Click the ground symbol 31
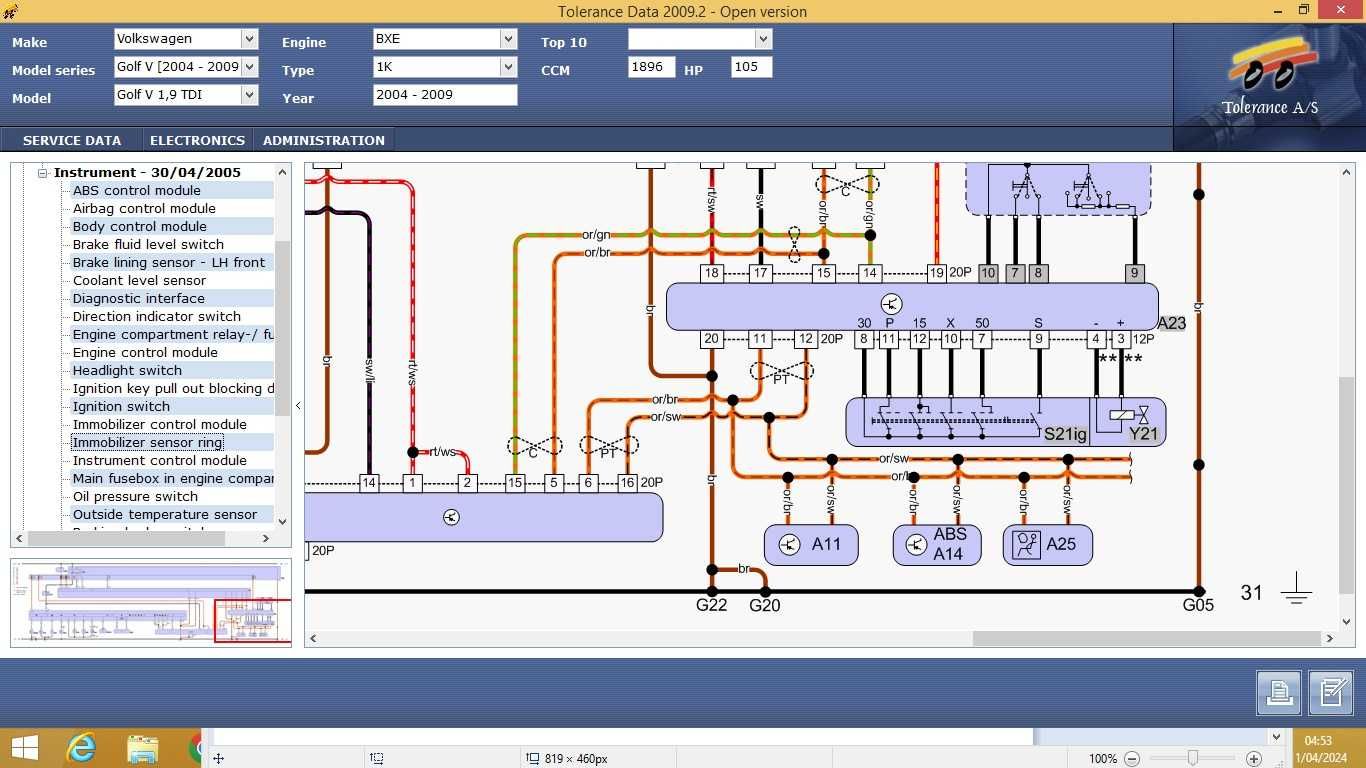Screen dimensions: 1366x768 click(1296, 590)
